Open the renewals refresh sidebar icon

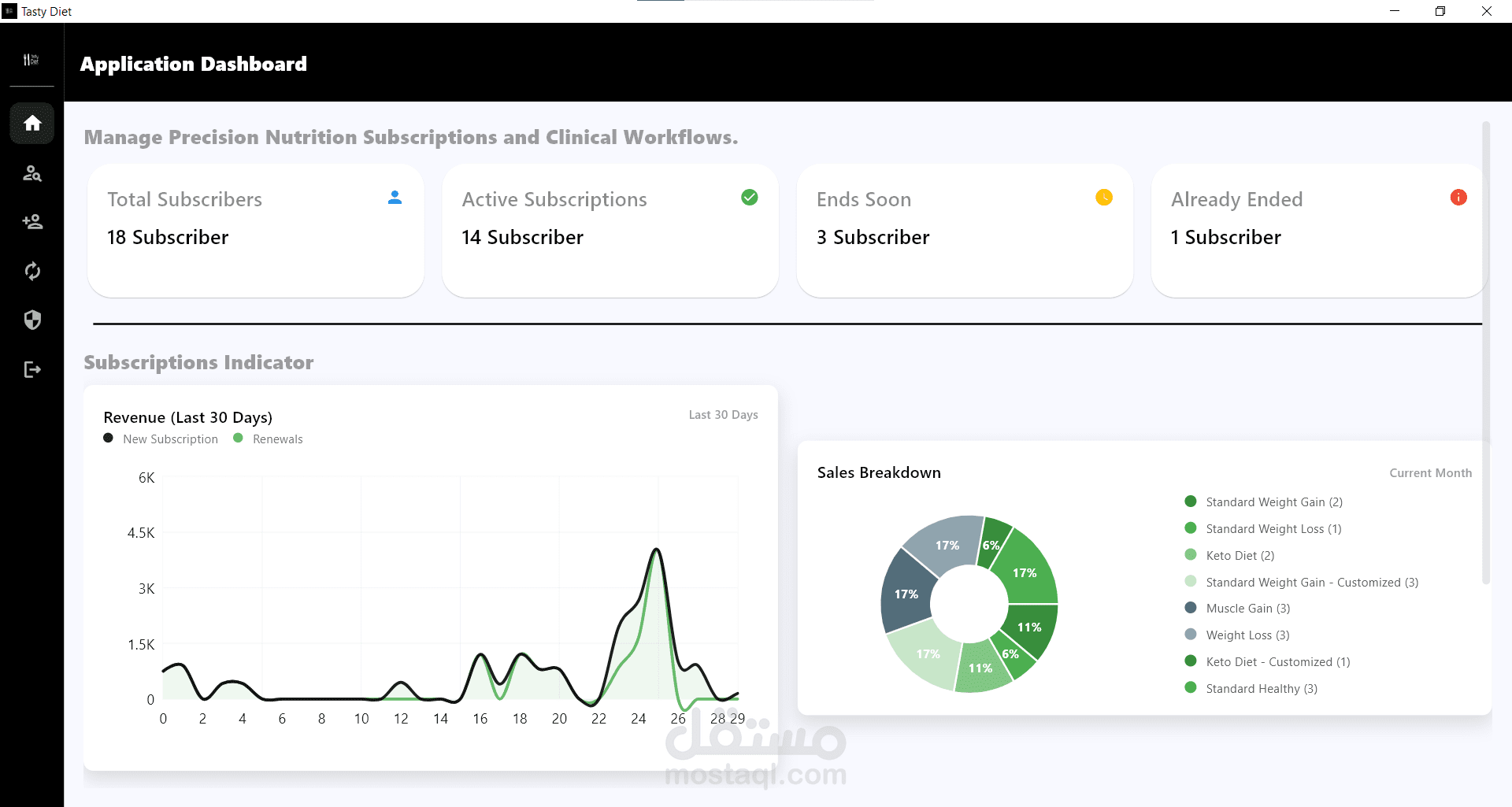tap(32, 272)
